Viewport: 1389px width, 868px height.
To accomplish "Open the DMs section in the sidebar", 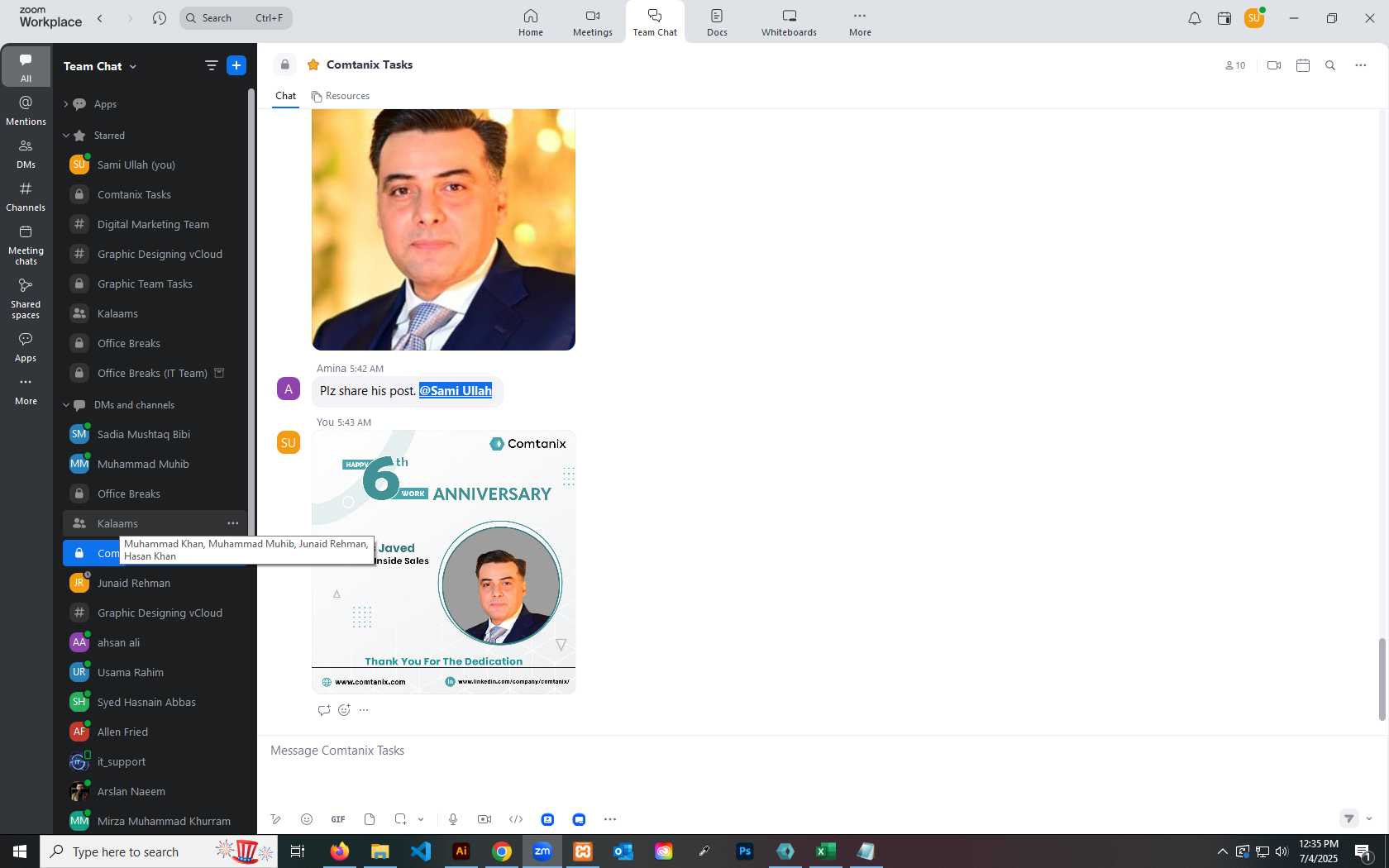I will 26,154.
